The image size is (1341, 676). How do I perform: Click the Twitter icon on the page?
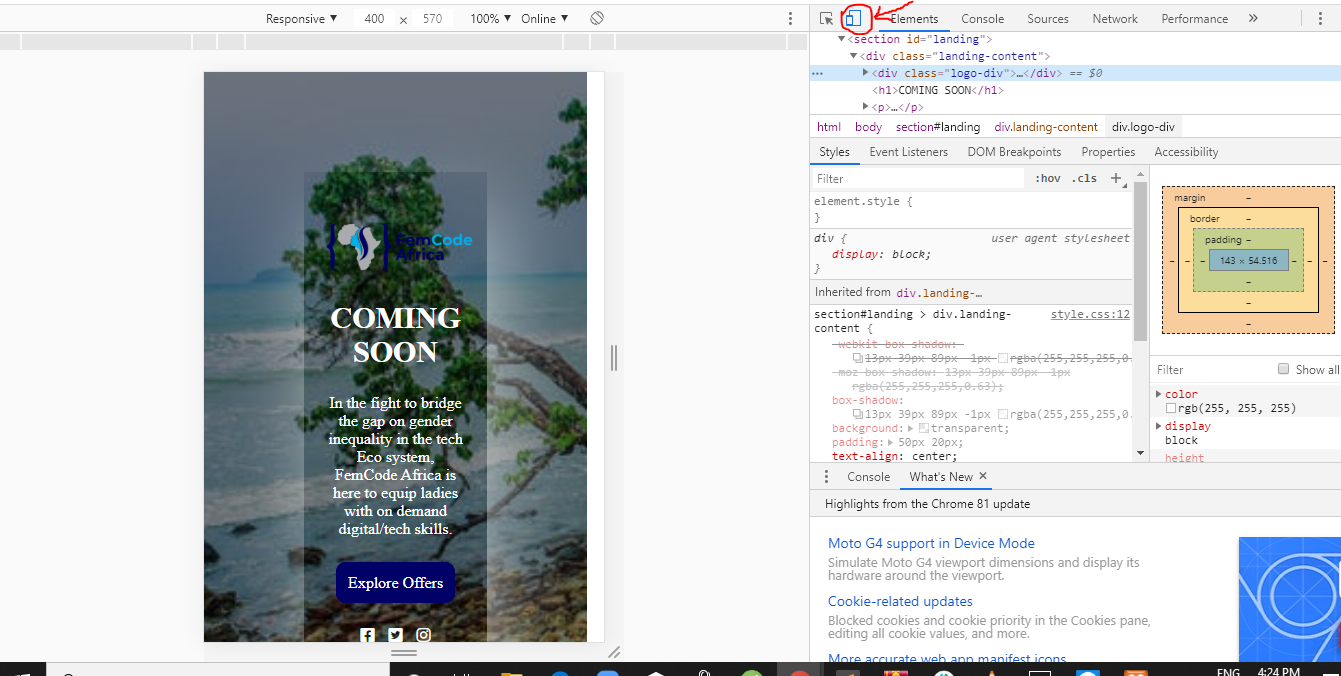(x=395, y=635)
